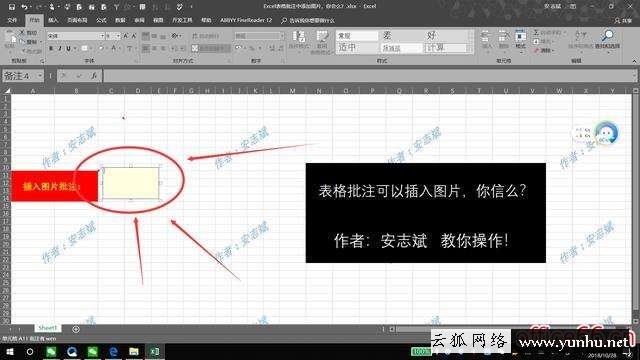Viewport: 640px width, 360px height.
Task: Open the 文件 (File) tab
Action: pos(12,20)
